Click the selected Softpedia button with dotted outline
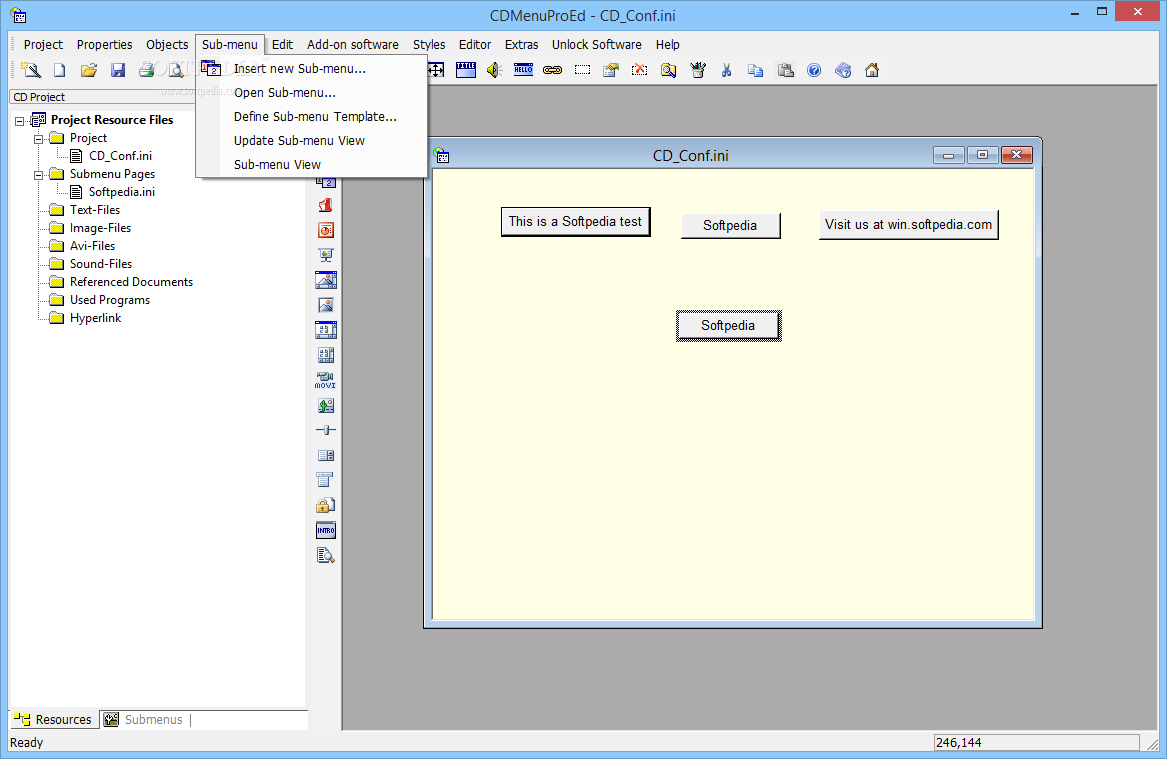Image resolution: width=1167 pixels, height=759 pixels. tap(729, 326)
